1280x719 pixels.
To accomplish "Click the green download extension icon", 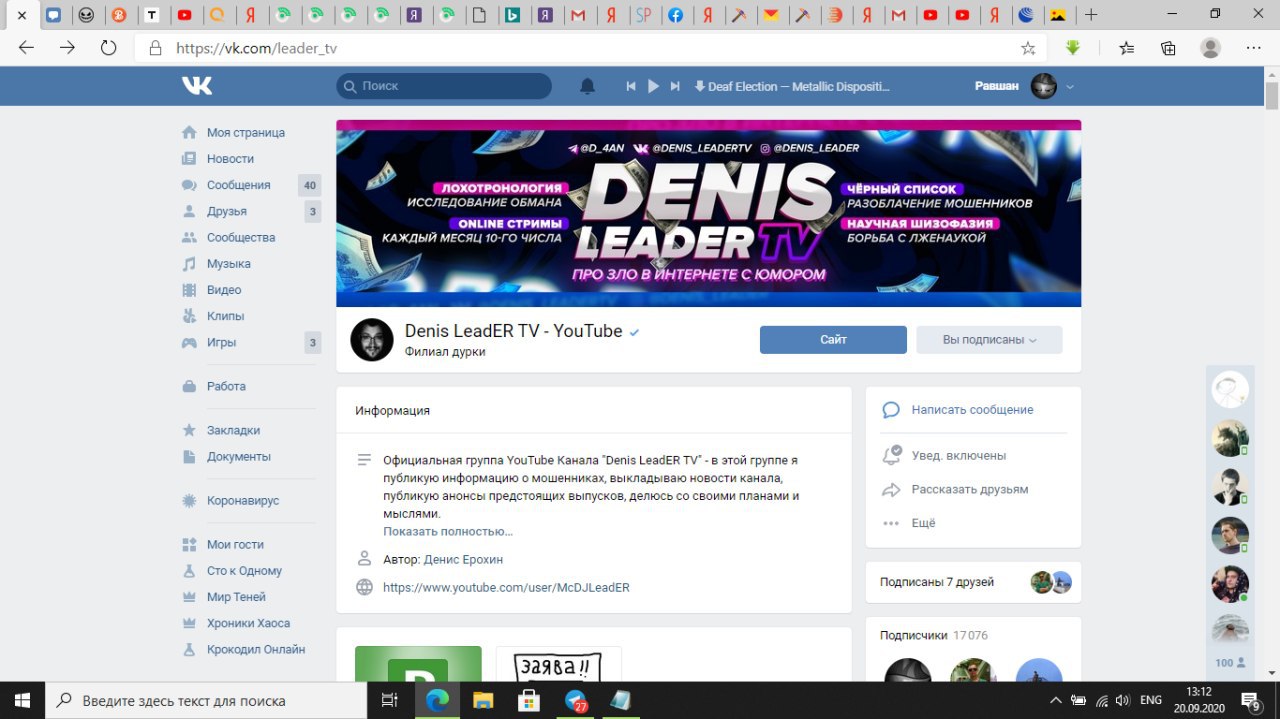I will pos(1073,47).
